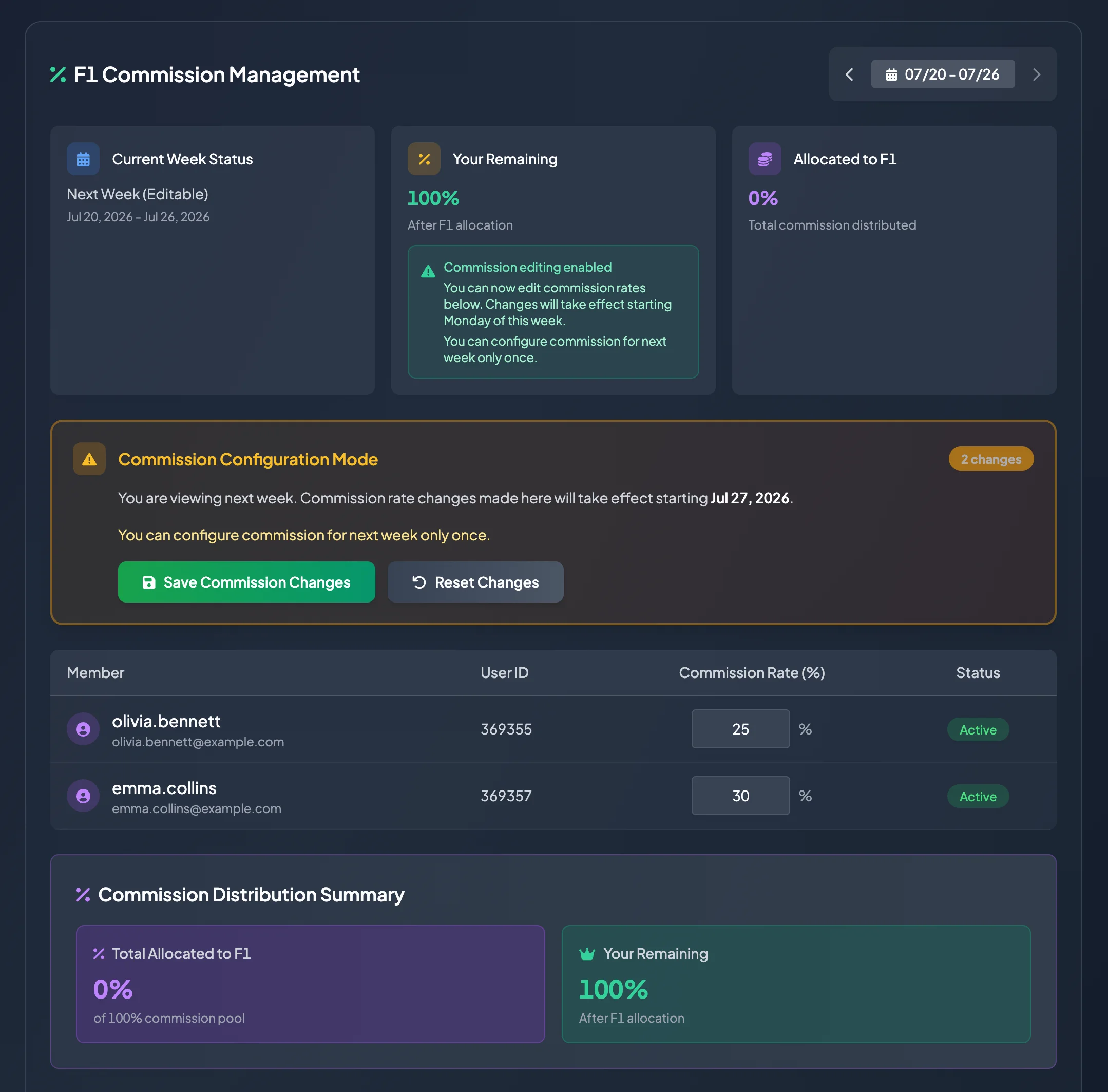The width and height of the screenshot is (1108, 1092).
Task: Open the 07/20 - 07/26 date picker
Action: click(943, 74)
